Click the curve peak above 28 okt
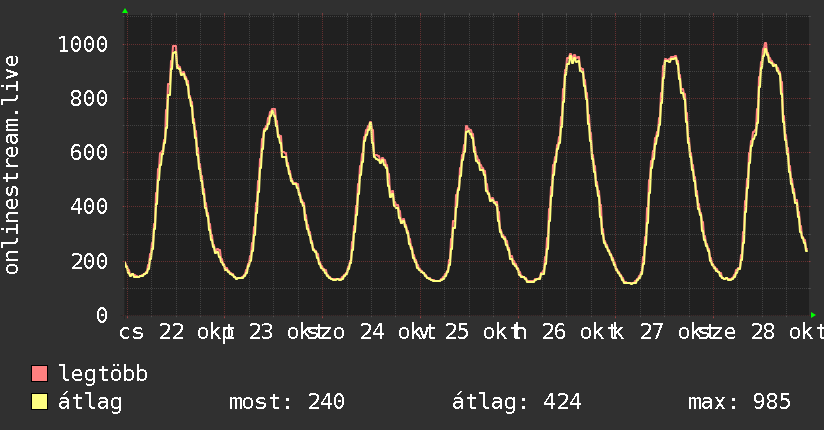This screenshot has width=824, height=430. (x=765, y=45)
